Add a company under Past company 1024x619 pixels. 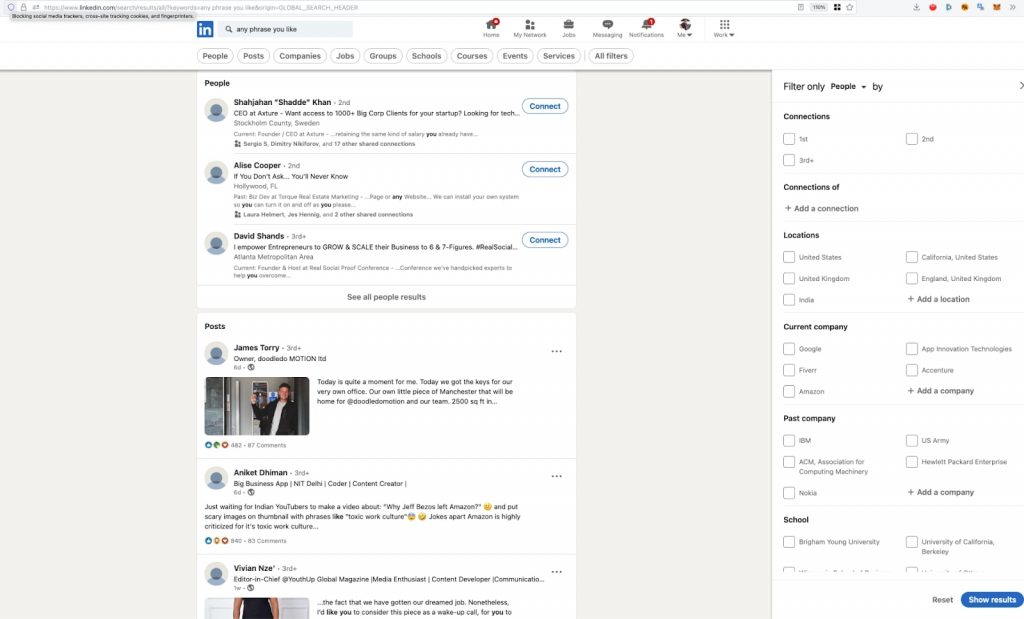click(940, 492)
